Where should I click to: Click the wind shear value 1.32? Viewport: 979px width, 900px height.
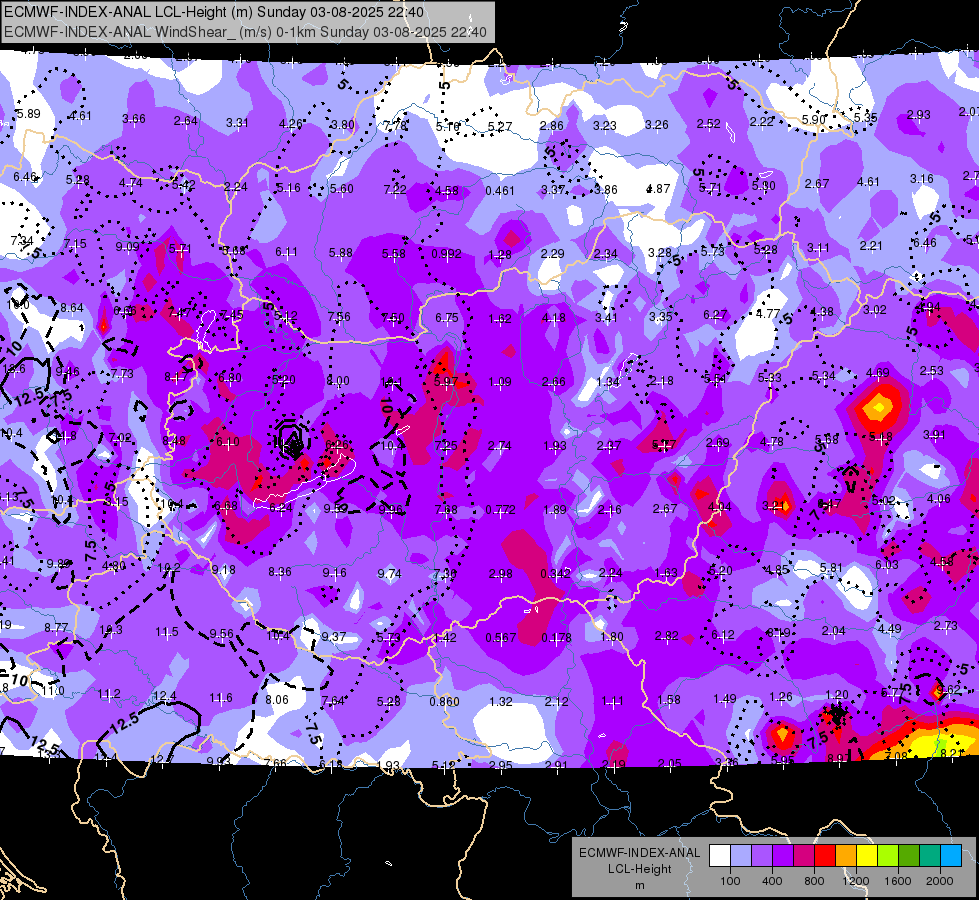point(500,702)
